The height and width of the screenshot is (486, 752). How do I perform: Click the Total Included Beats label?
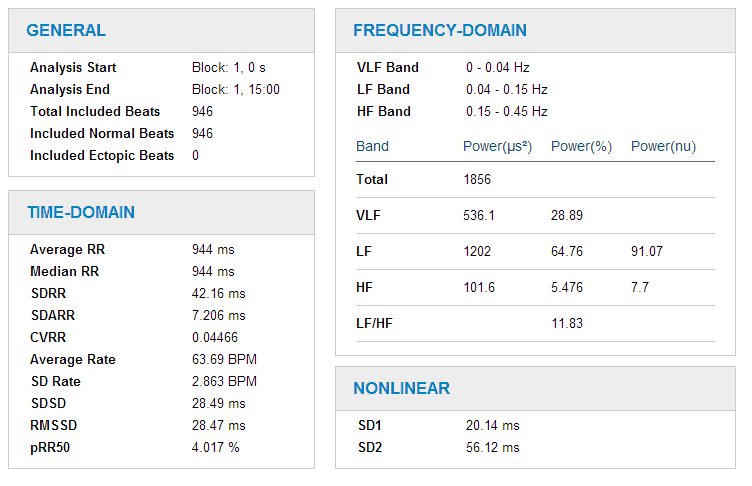tap(88, 112)
